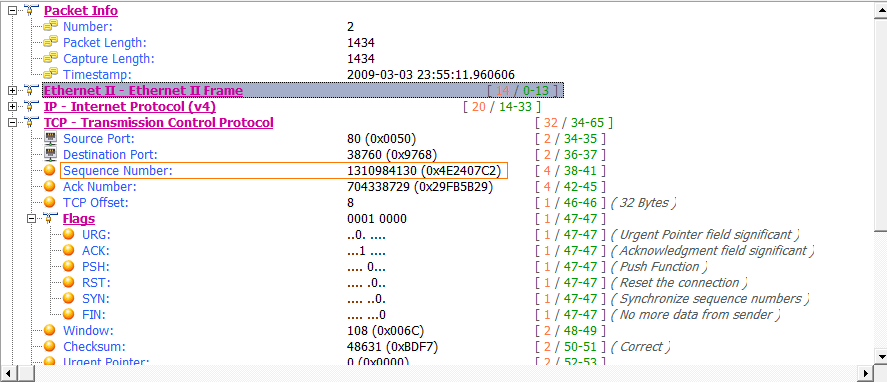Select the Window row label
Image resolution: width=887 pixels, height=383 pixels.
pyautogui.click(x=88, y=330)
